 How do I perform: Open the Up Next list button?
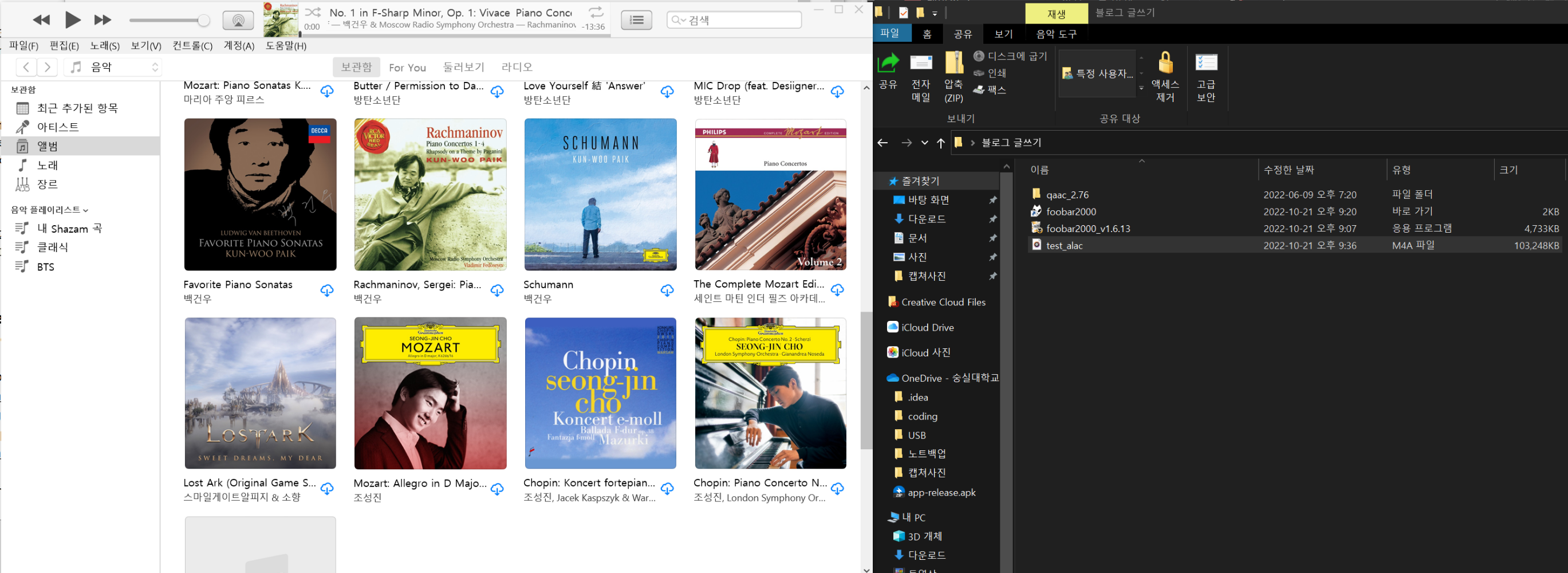pos(636,20)
